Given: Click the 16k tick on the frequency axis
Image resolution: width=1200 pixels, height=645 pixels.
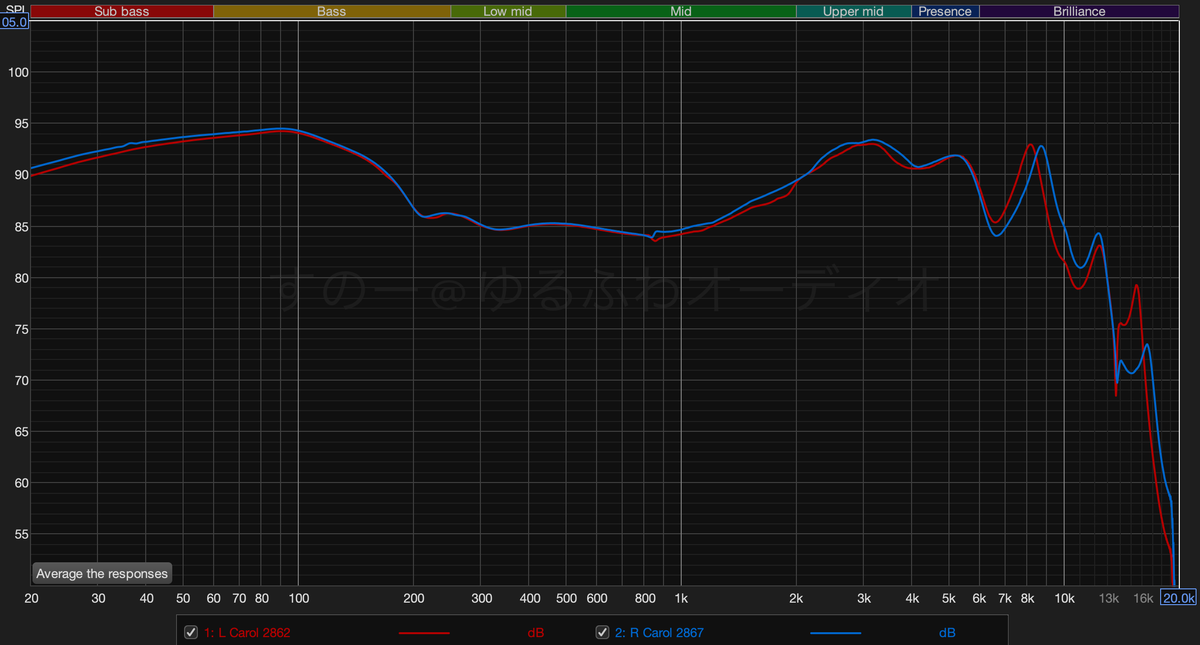Looking at the screenshot, I should pos(1143,599).
